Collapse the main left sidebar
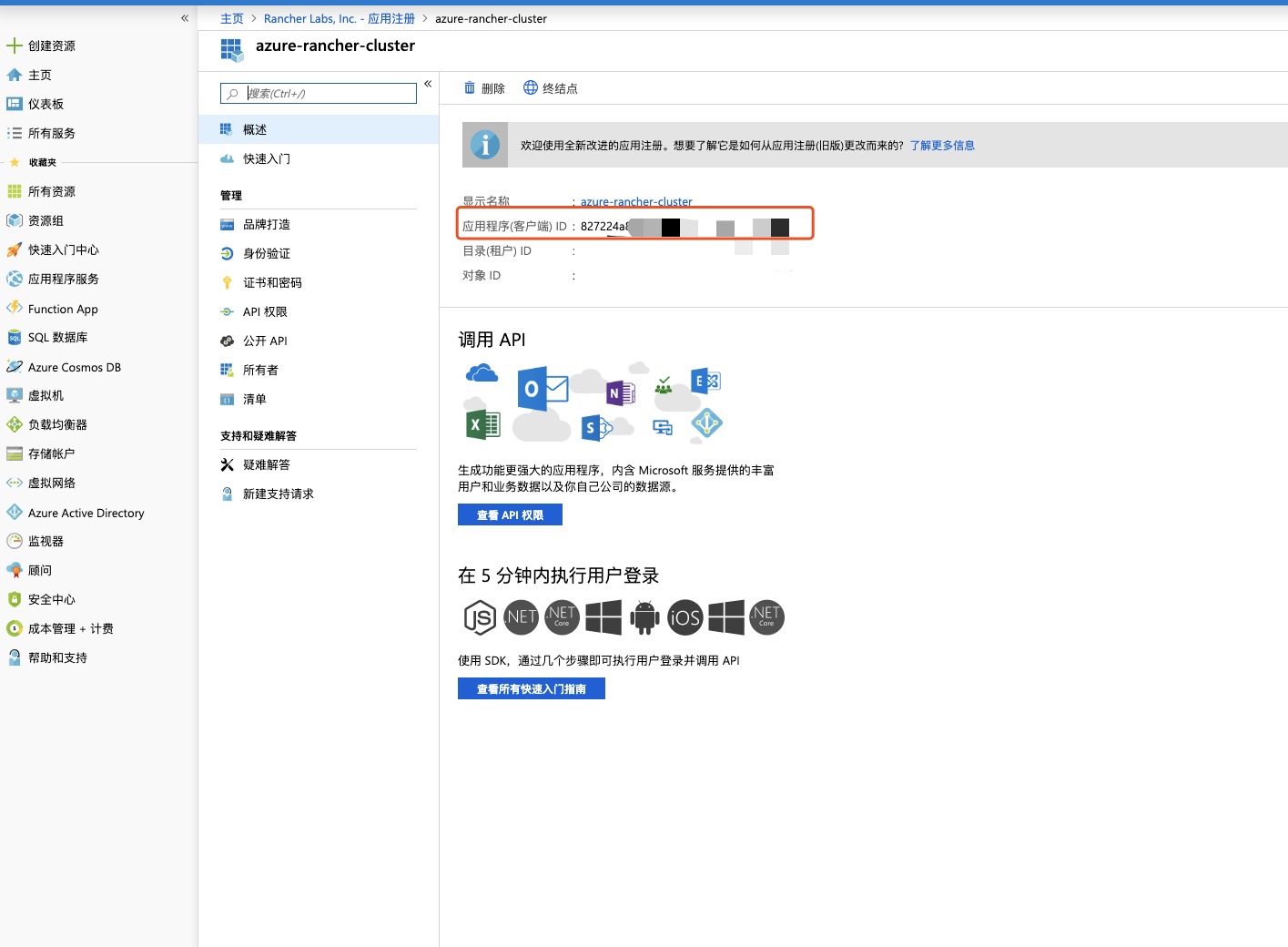The height and width of the screenshot is (947, 1288). pos(185,18)
